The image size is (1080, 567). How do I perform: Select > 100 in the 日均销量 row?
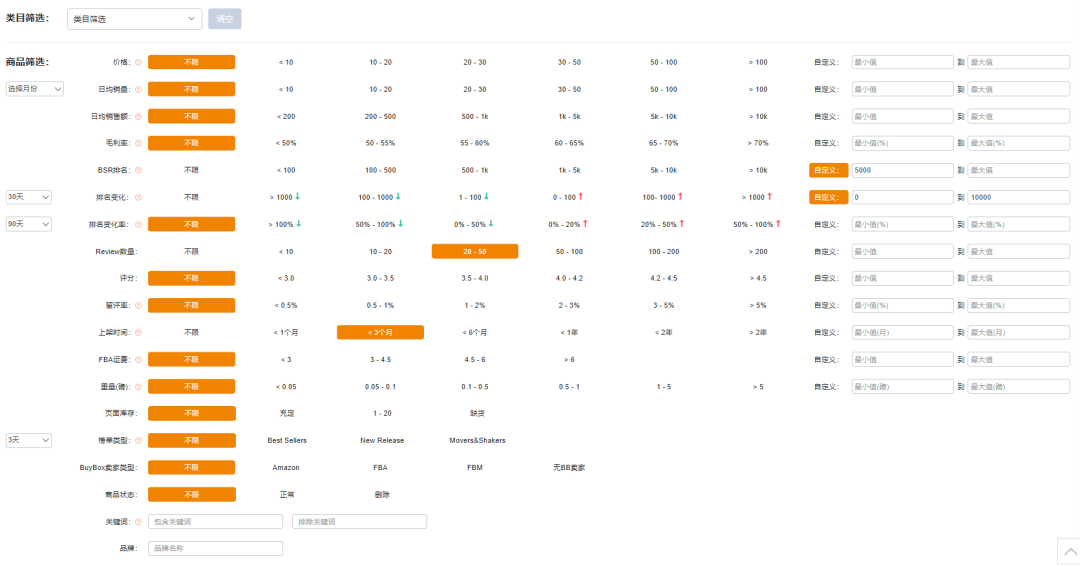point(758,90)
